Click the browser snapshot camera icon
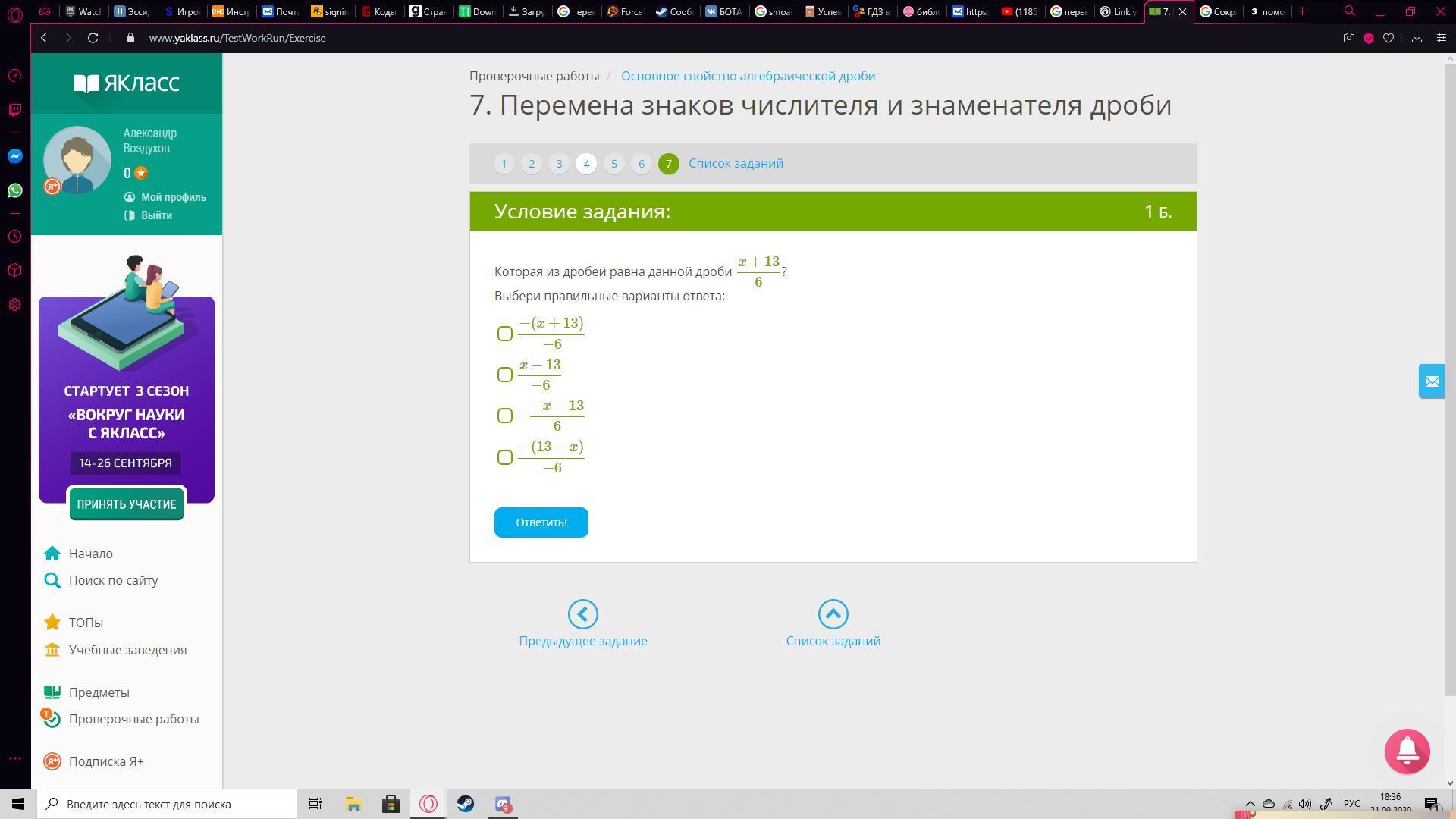 (1348, 38)
